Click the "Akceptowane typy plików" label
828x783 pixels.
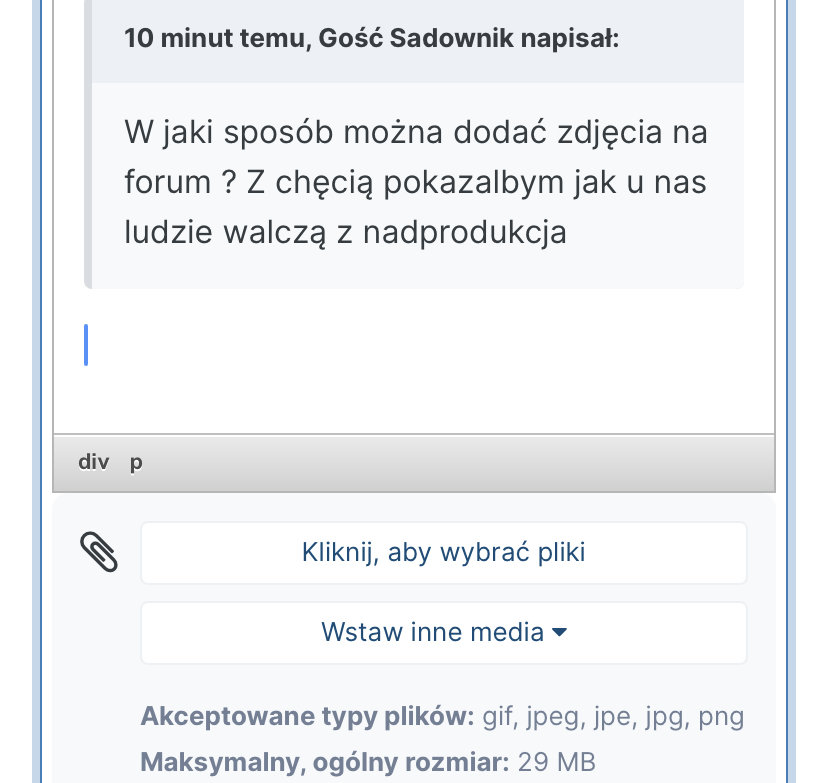307,716
